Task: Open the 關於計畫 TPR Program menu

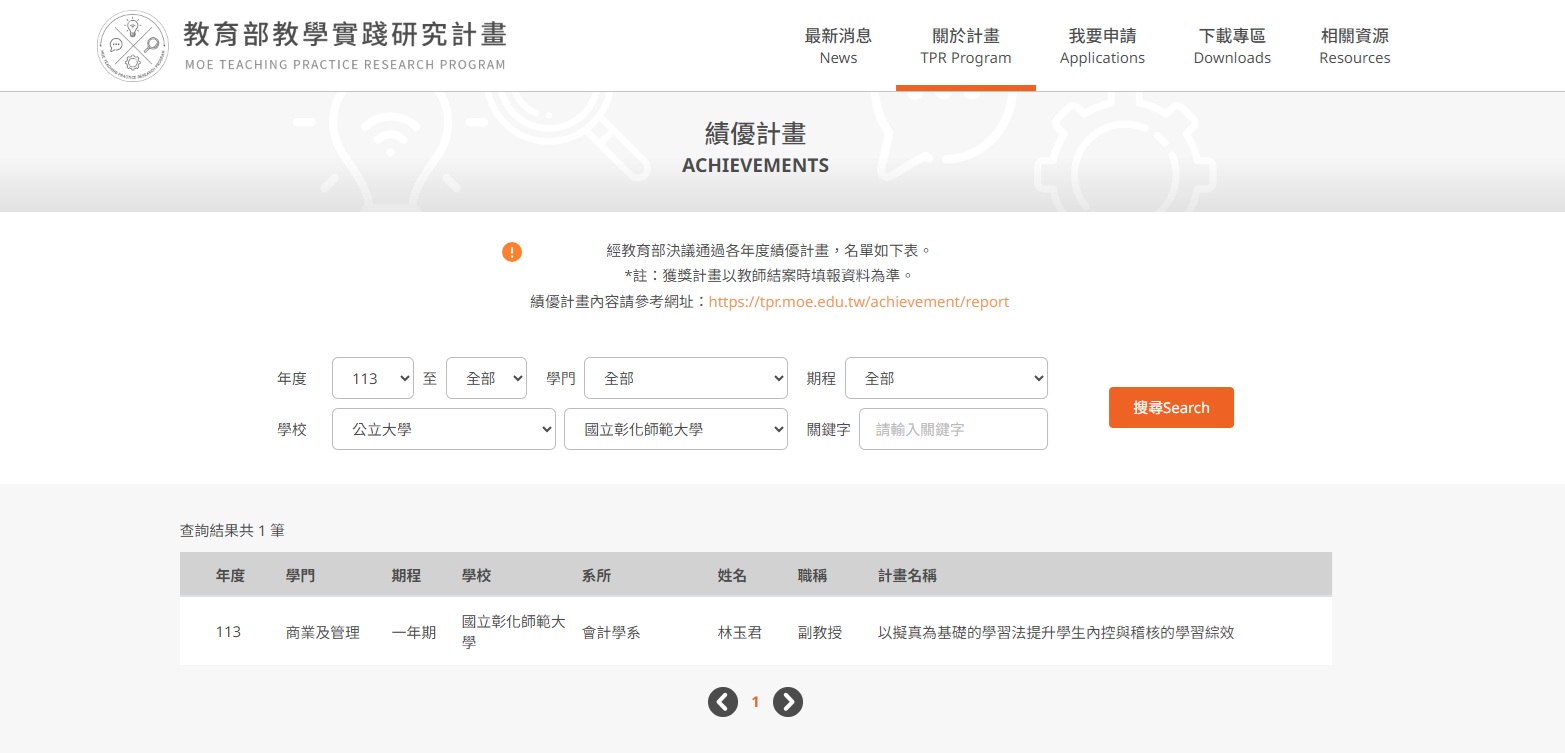Action: 965,46
